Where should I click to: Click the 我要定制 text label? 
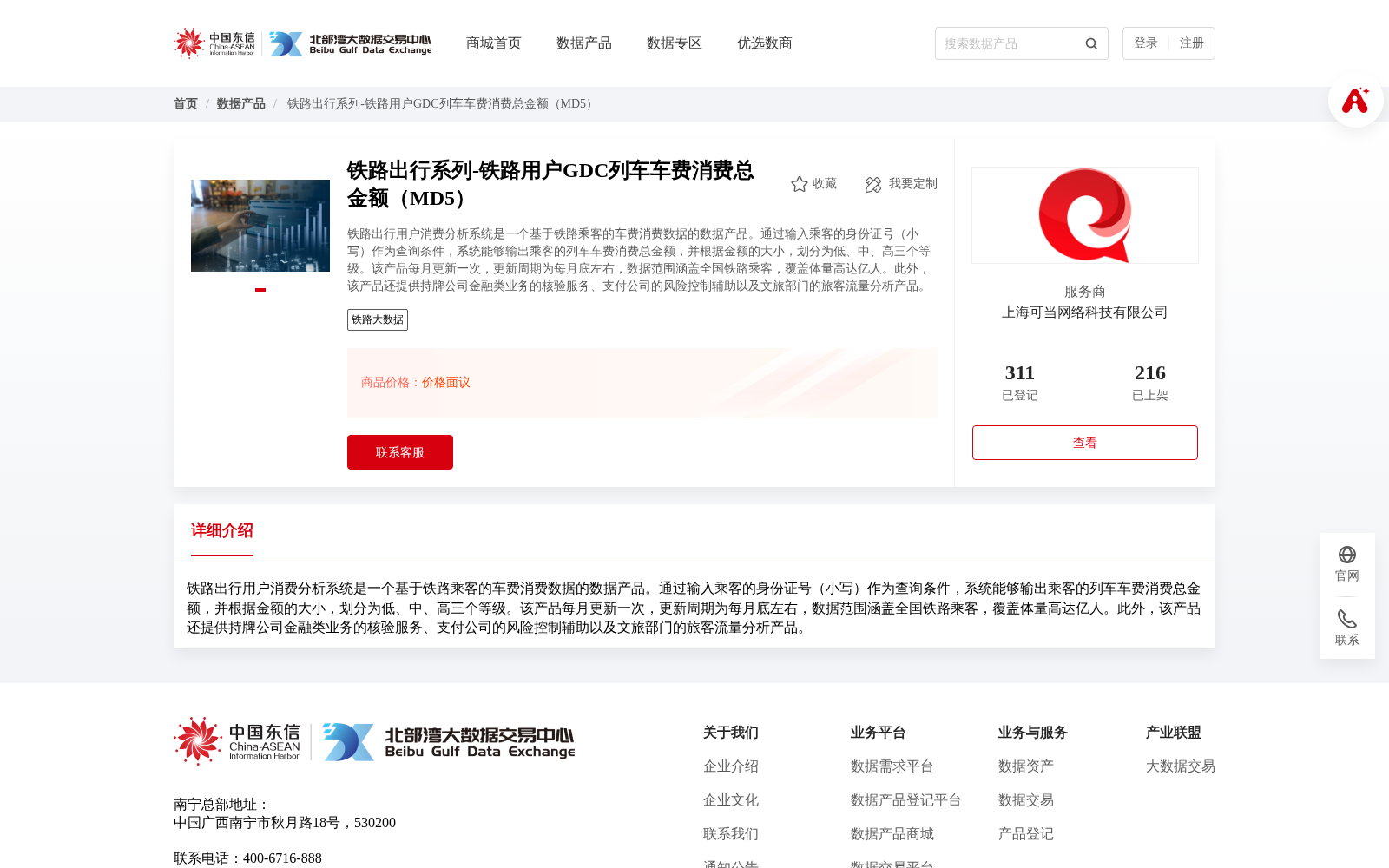(913, 184)
